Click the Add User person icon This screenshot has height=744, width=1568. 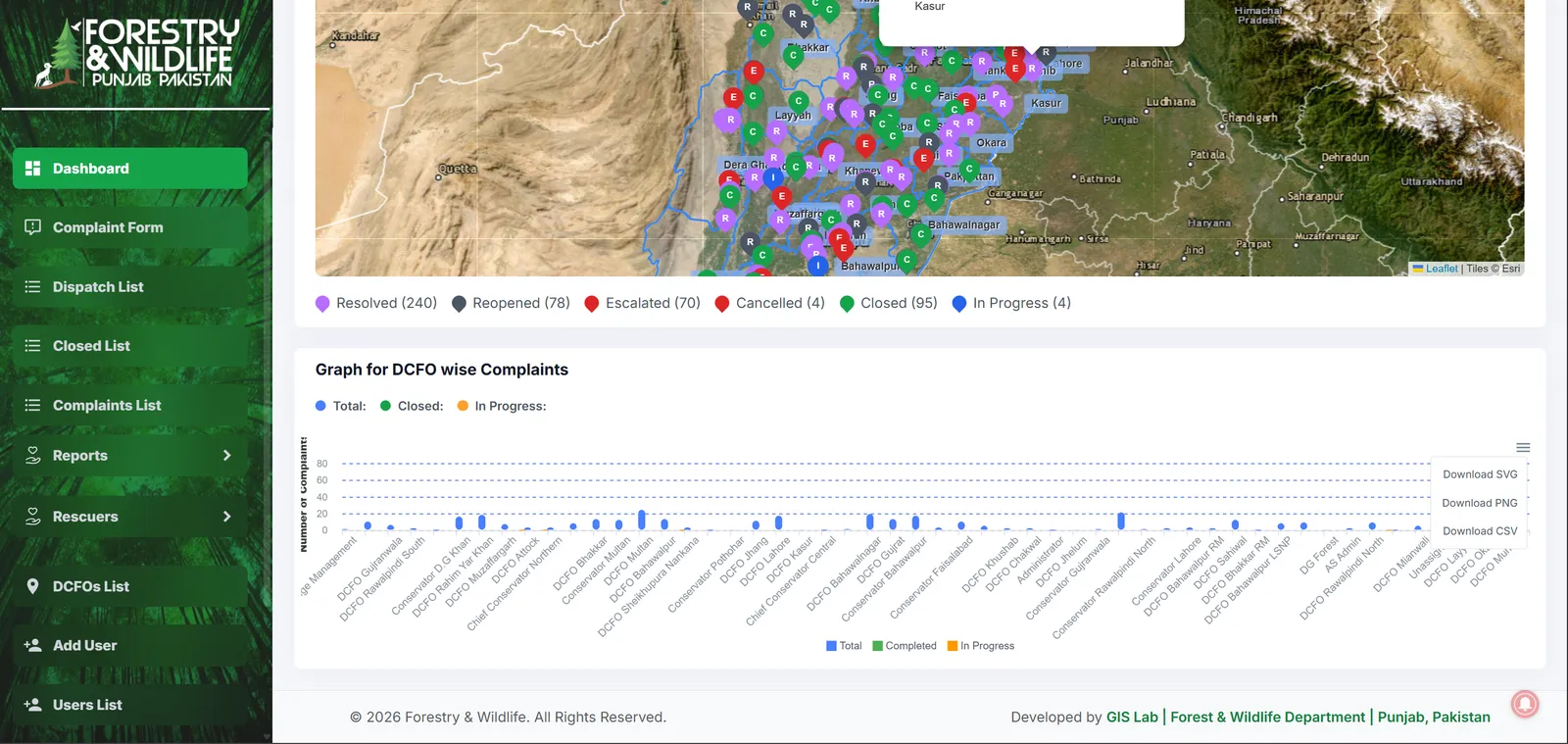[32, 646]
